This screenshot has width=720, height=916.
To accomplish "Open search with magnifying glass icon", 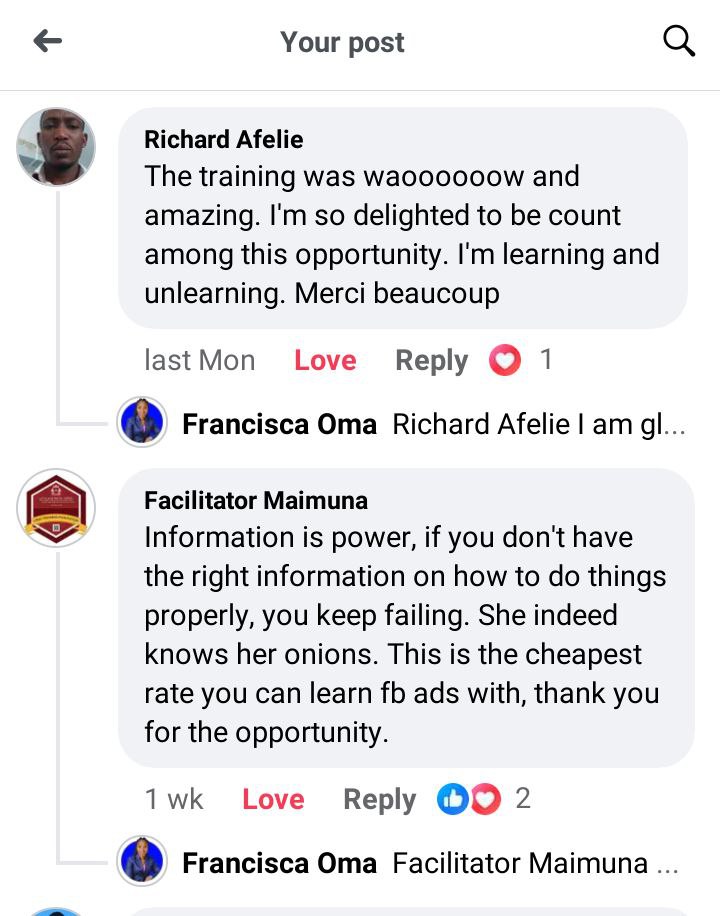I will point(679,41).
